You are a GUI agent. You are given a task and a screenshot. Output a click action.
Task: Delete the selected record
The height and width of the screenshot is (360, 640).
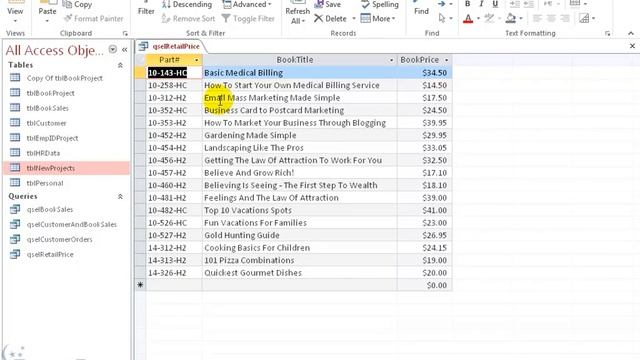tap(331, 18)
